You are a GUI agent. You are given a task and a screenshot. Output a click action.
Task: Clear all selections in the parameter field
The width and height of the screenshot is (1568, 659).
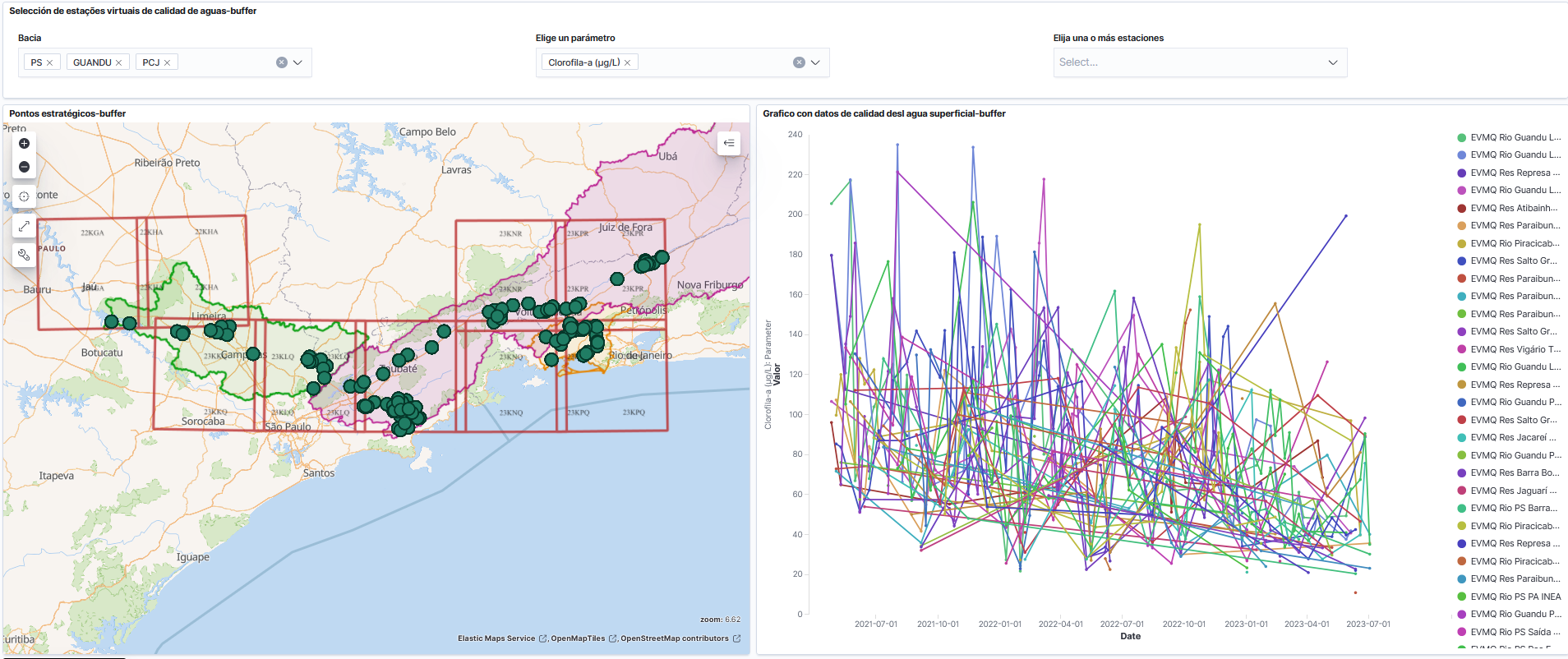pos(799,62)
